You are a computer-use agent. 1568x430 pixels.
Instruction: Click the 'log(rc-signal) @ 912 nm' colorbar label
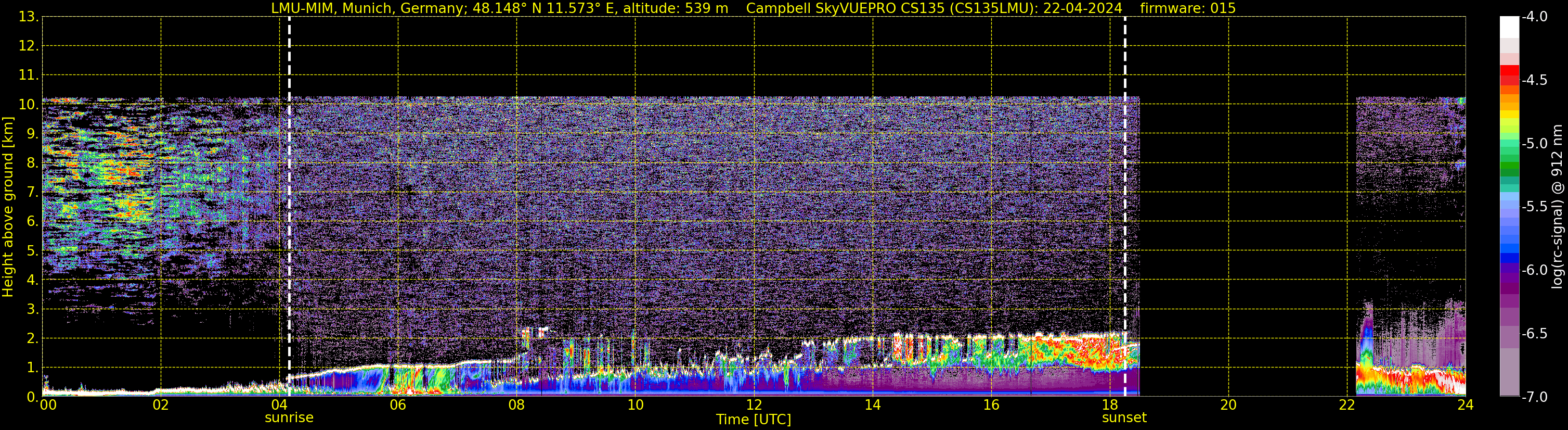pos(1558,207)
